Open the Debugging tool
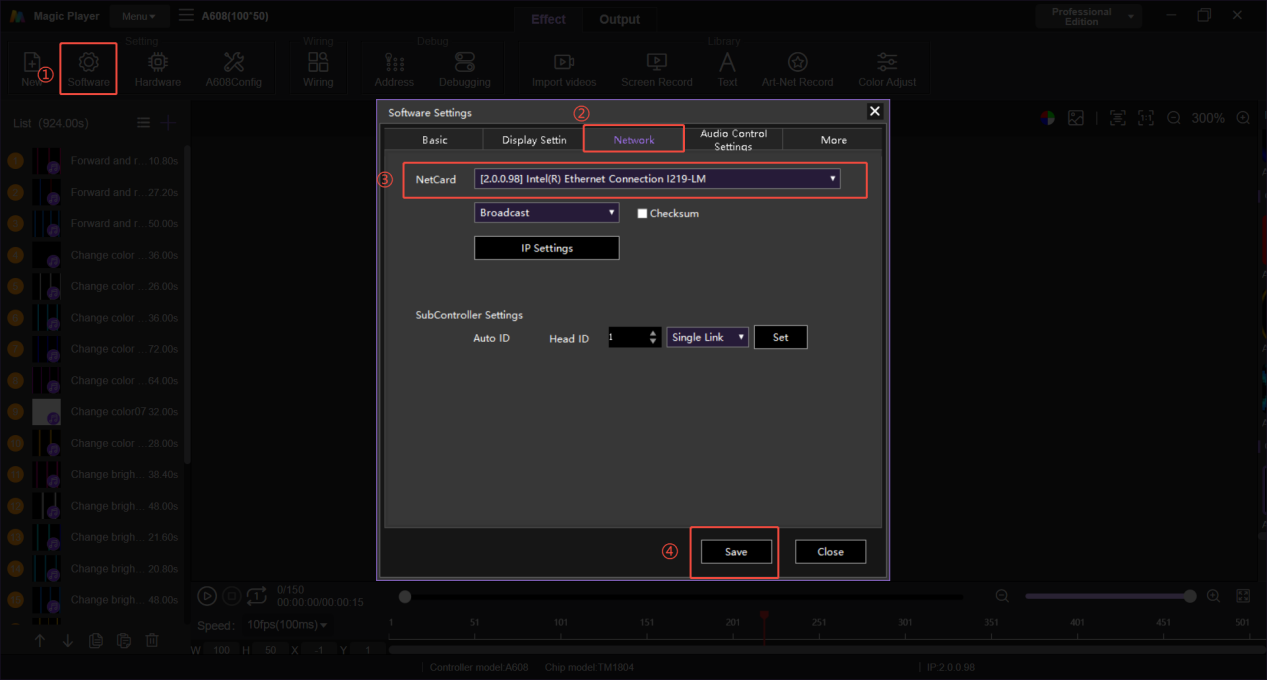This screenshot has height=680, width=1267. tap(465, 68)
